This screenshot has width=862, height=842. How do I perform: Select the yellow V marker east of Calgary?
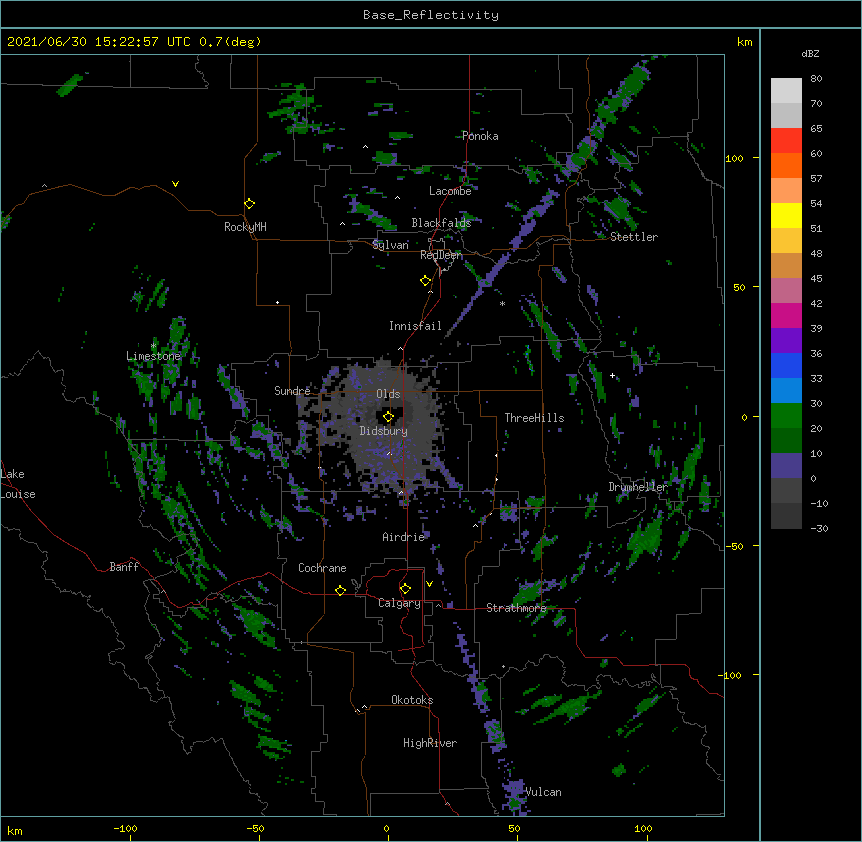click(429, 584)
